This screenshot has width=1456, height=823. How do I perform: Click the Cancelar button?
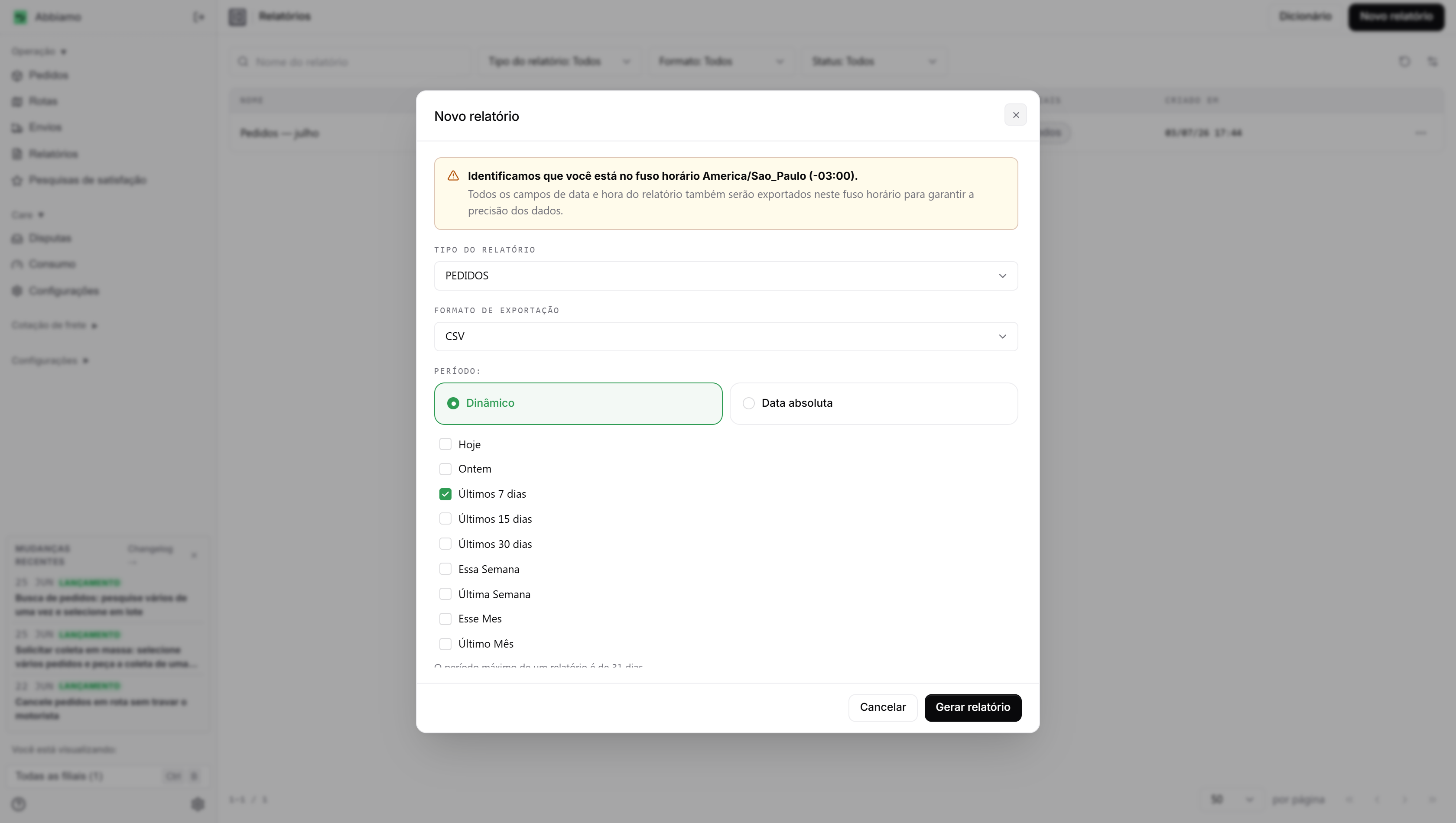(x=883, y=708)
